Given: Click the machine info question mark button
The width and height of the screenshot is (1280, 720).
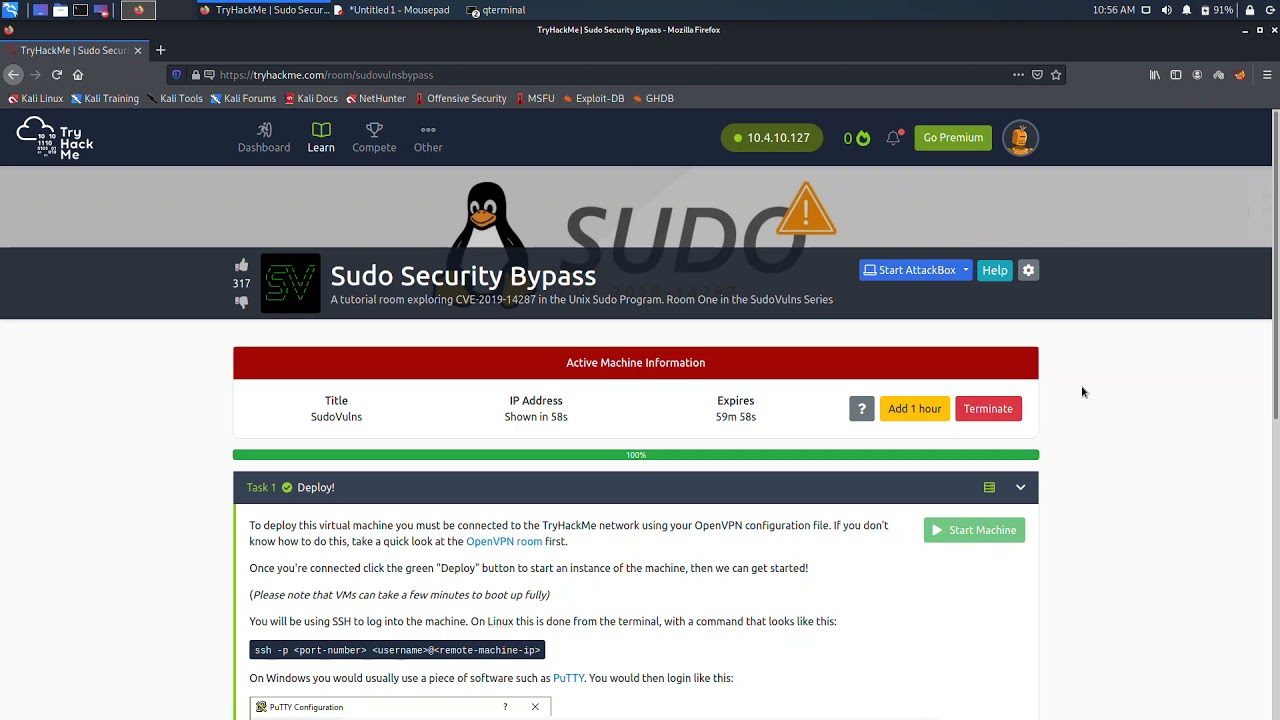Looking at the screenshot, I should [861, 408].
